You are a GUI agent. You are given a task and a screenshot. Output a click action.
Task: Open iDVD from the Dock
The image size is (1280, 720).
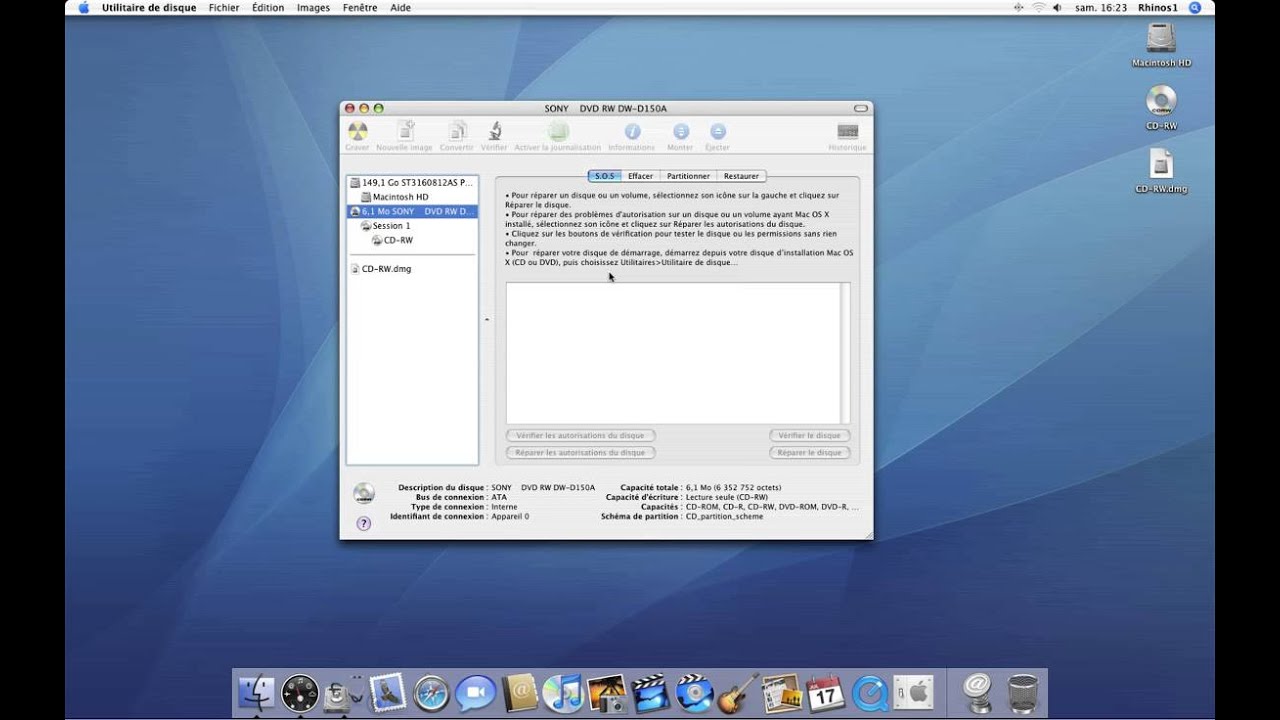coord(694,692)
